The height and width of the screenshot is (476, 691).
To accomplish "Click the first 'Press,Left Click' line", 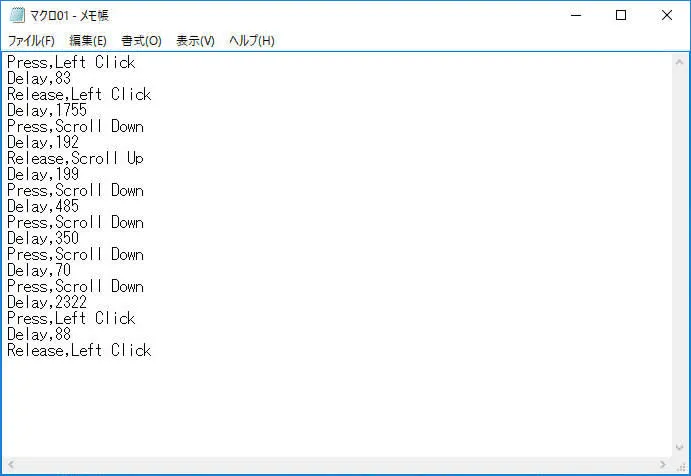I will pyautogui.click(x=71, y=62).
